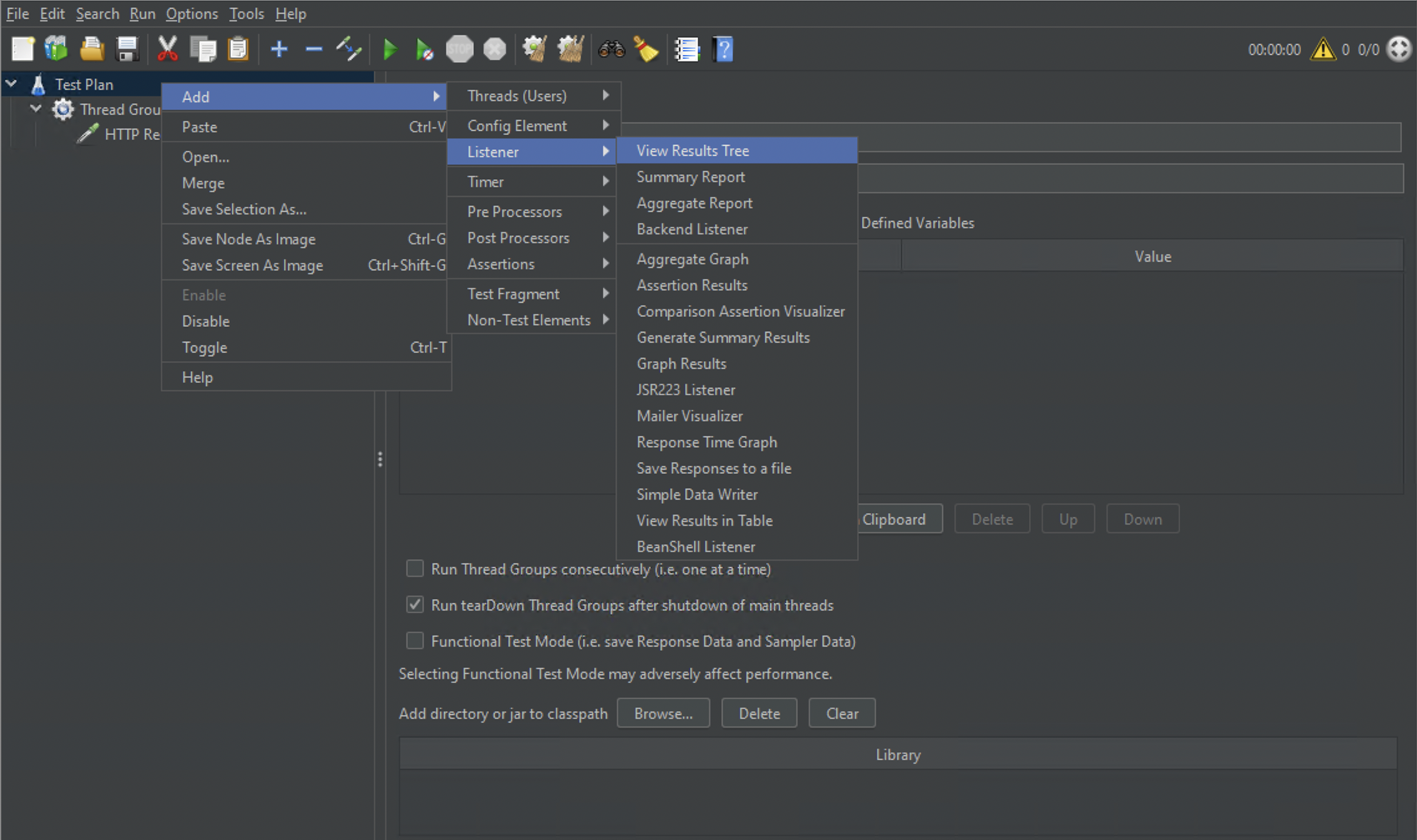Click the Browse... classpath button
Image resolution: width=1417 pixels, height=840 pixels.
tap(663, 713)
